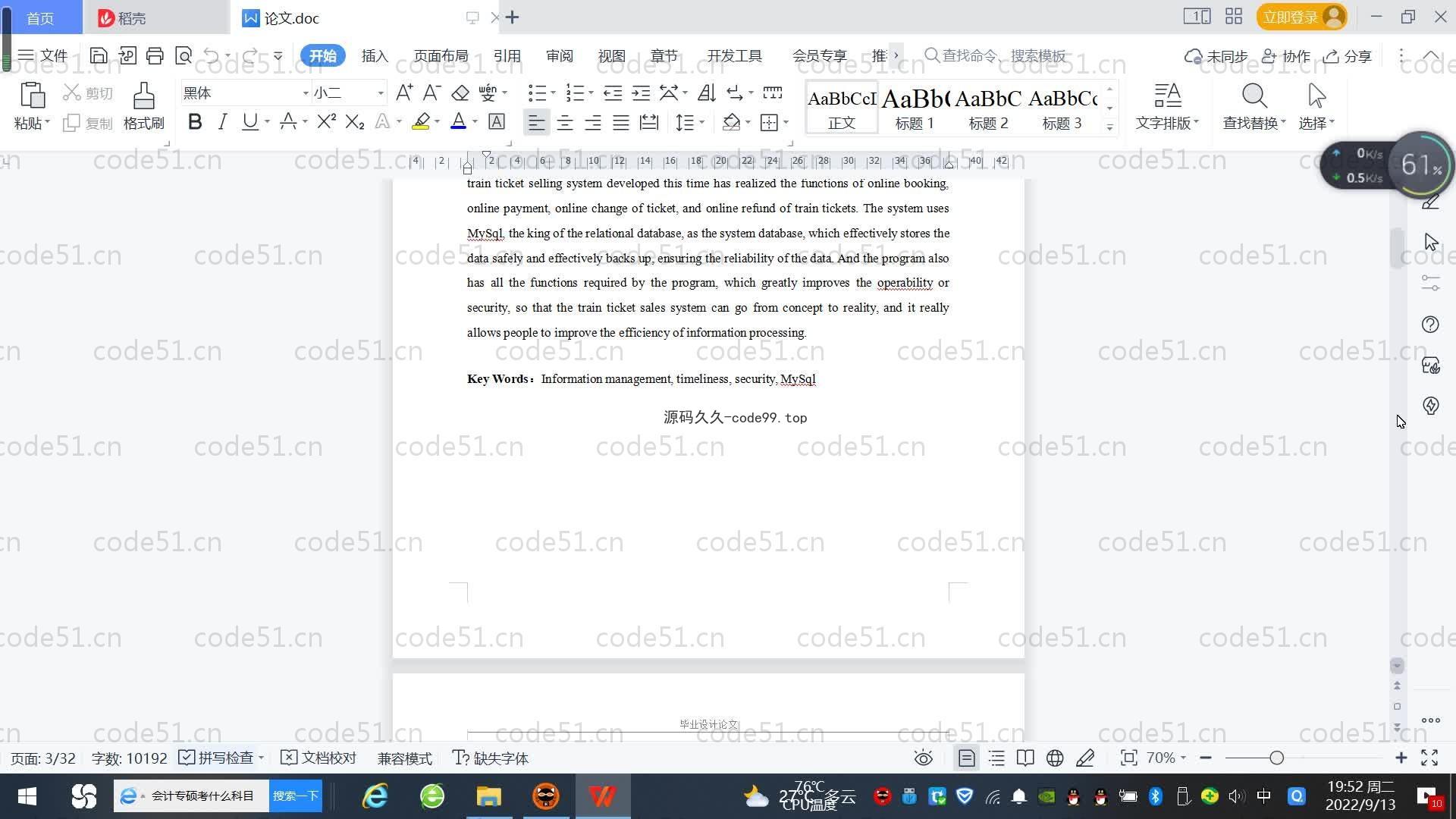Click the font color red A swatch
Screen dimensions: 1456x819
coord(459,121)
